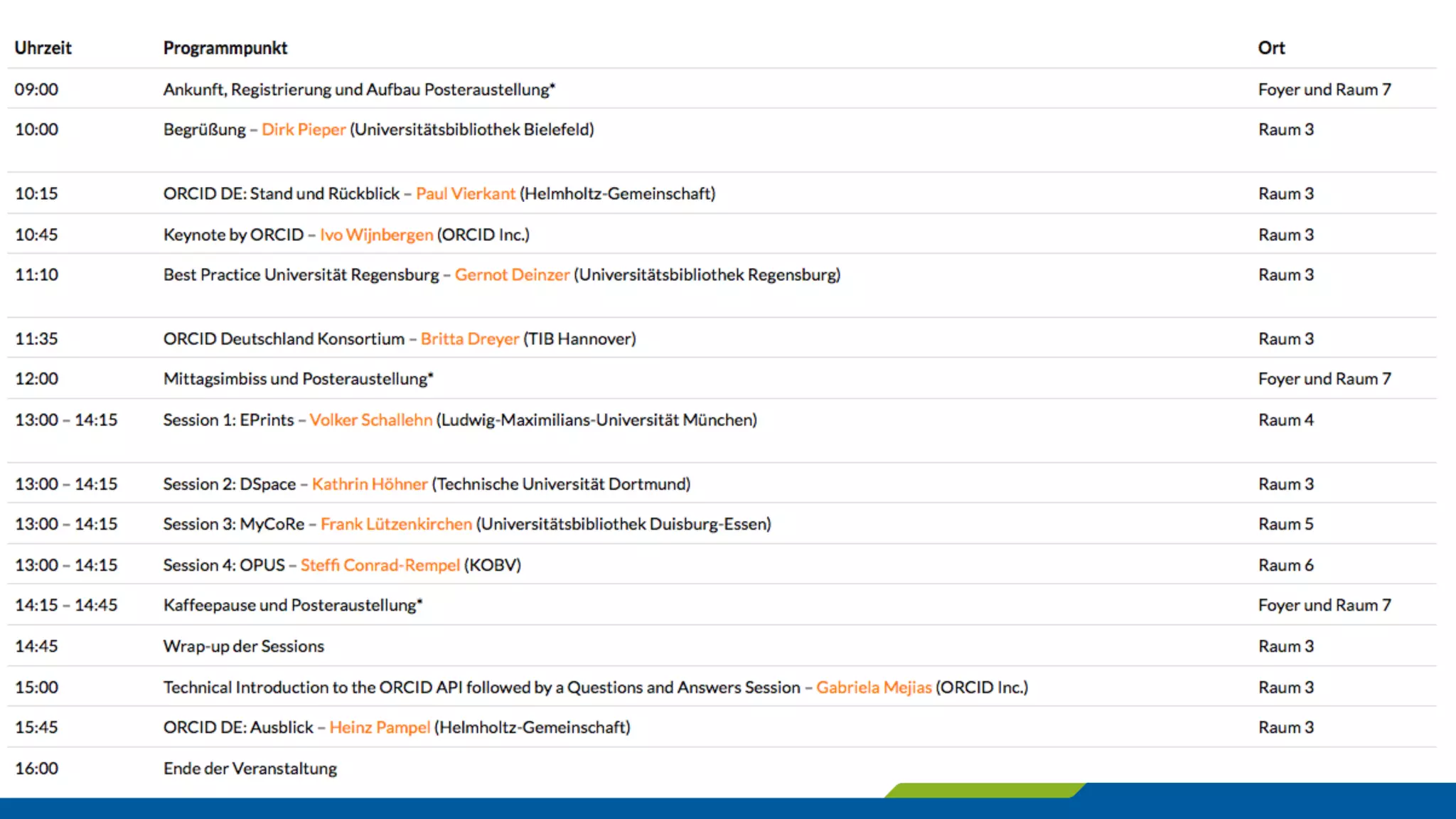Click the 15:45 time cell
The width and height of the screenshot is (1456, 819).
pyautogui.click(x=37, y=727)
